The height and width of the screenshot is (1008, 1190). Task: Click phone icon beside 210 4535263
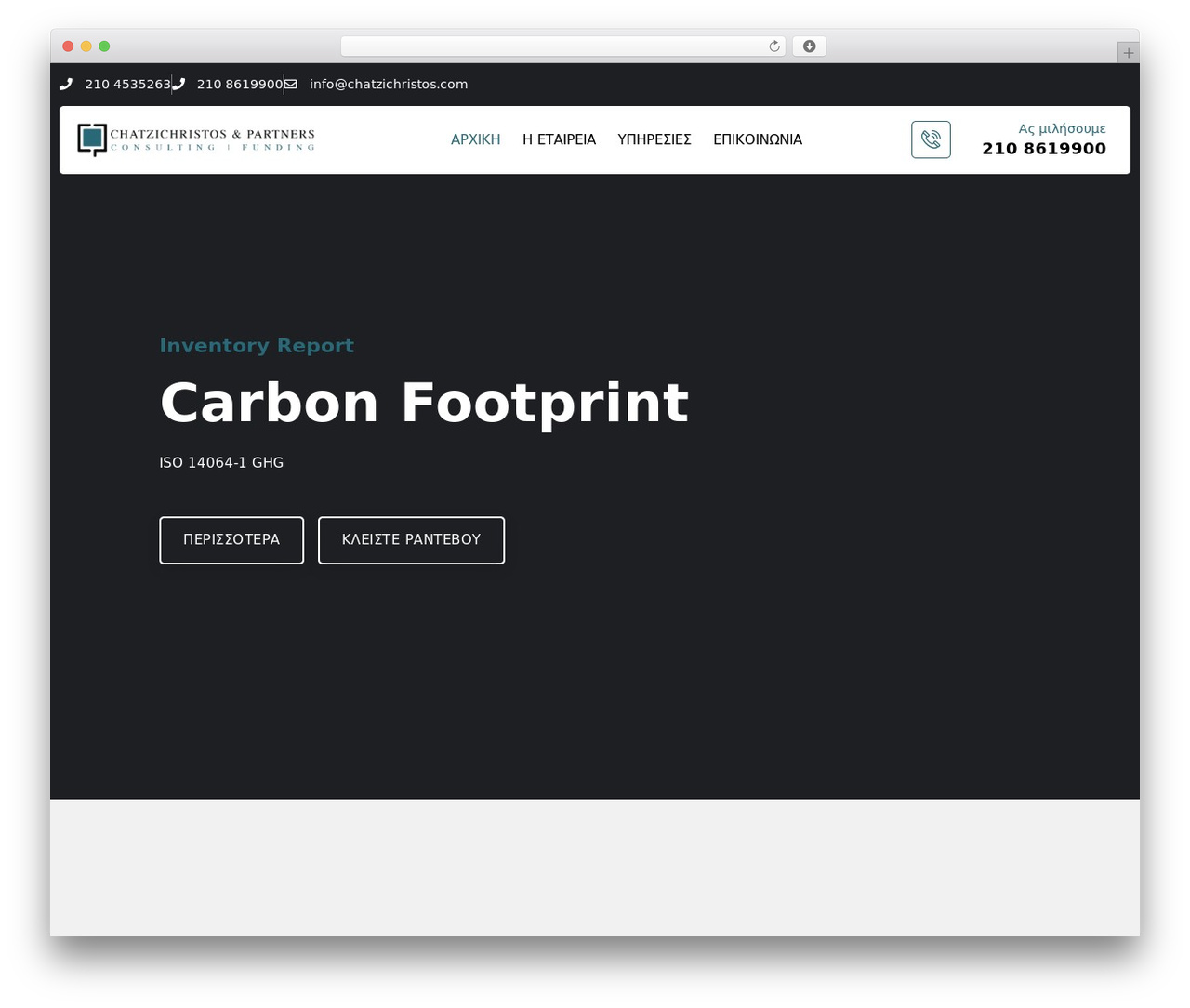(66, 85)
